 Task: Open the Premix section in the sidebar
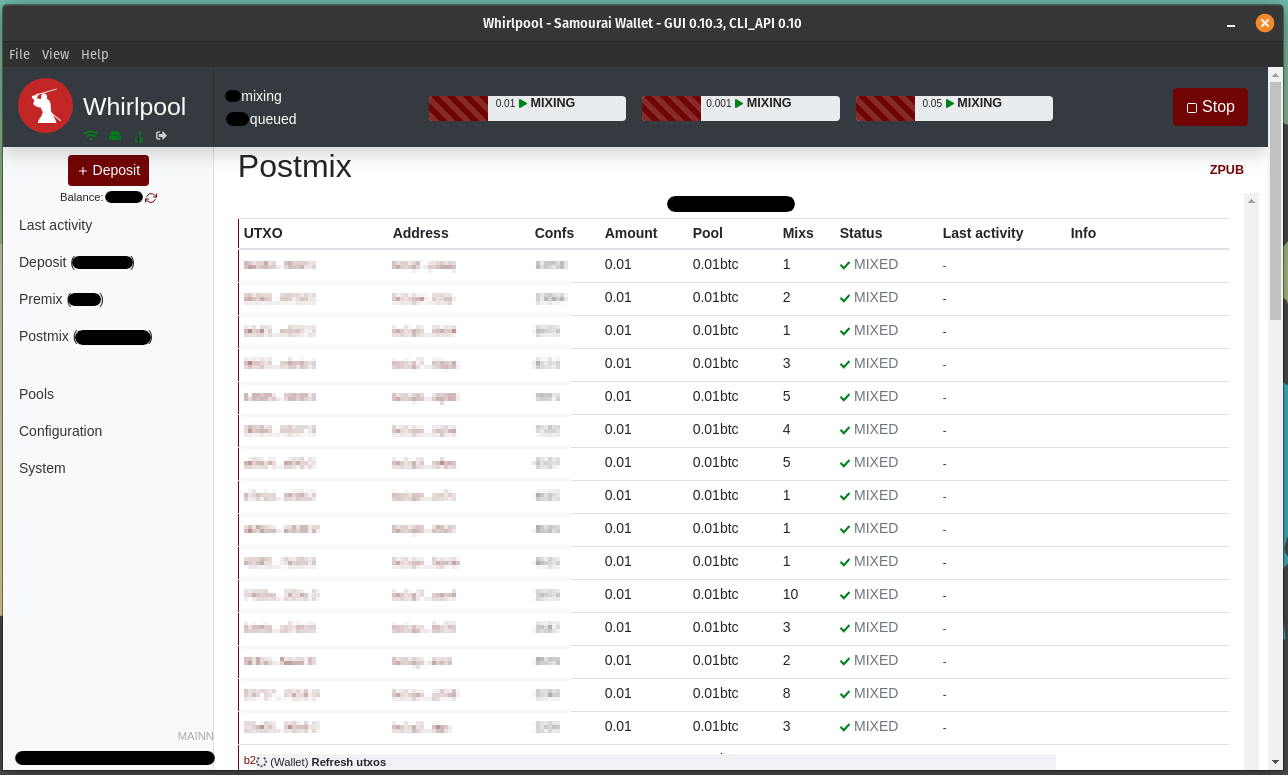click(61, 299)
